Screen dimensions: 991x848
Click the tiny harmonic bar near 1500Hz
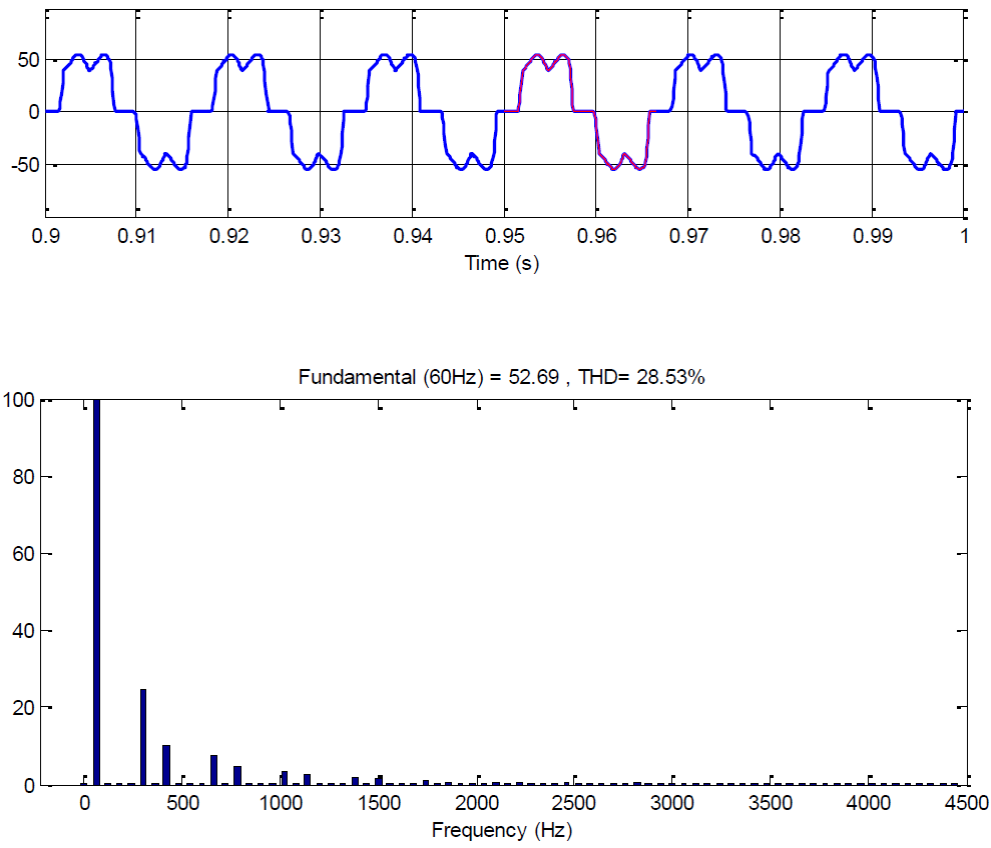point(380,782)
